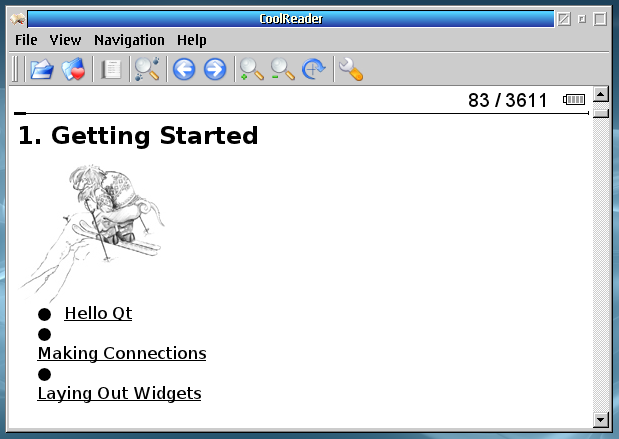
Task: Go forward with the right arrow
Action: [214, 69]
